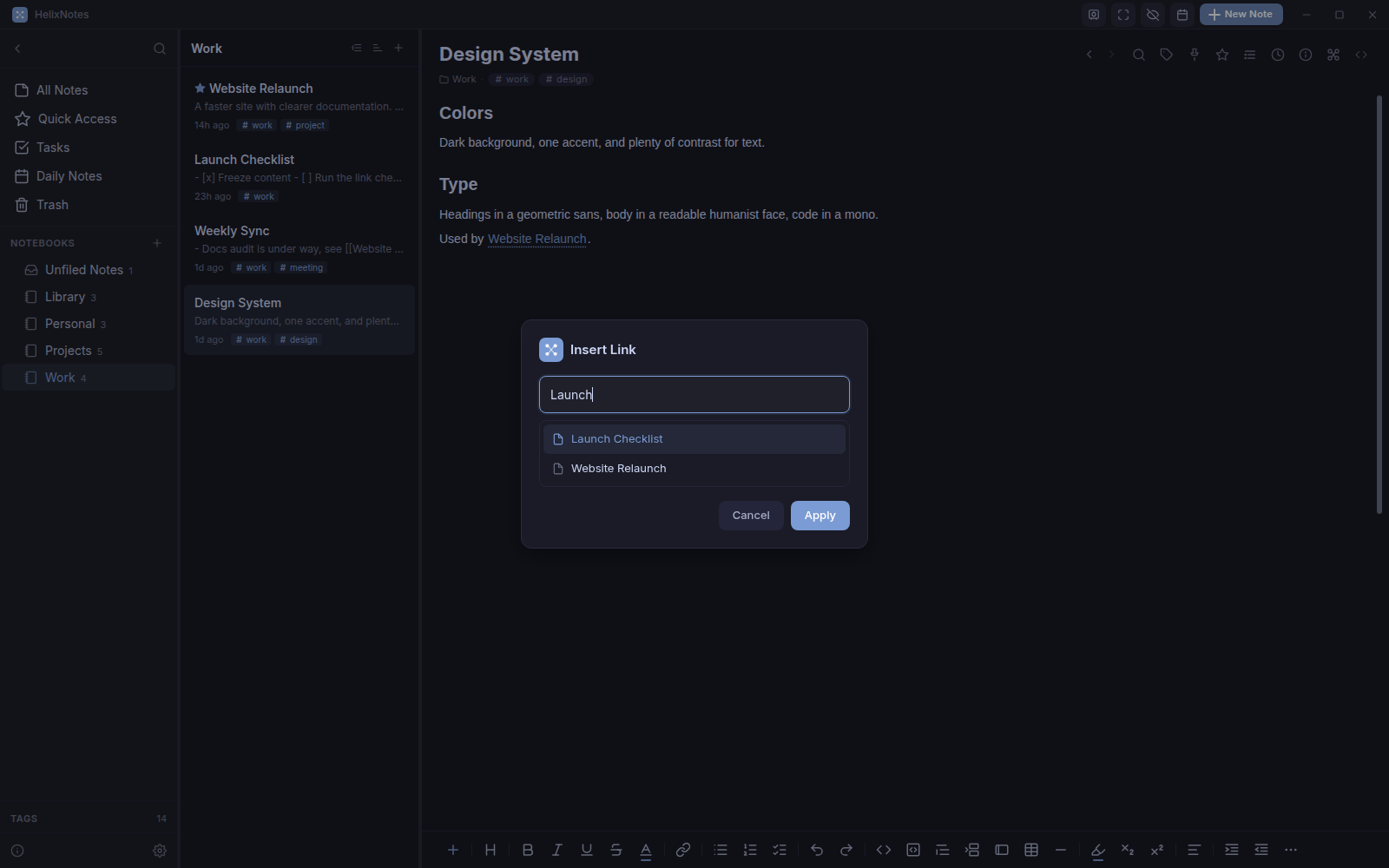Viewport: 1389px width, 868px height.
Task: Open Daily Notes in the sidebar
Action: (x=89, y=176)
